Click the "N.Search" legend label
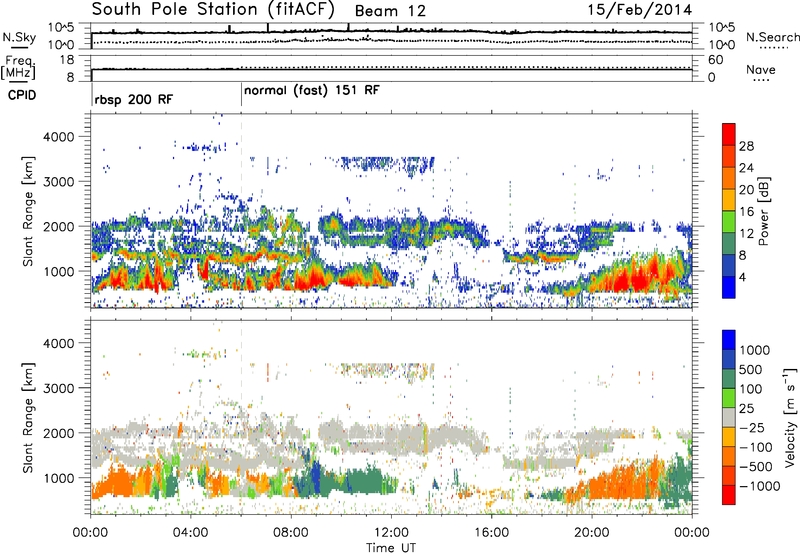The image size is (800, 554). pos(772,37)
